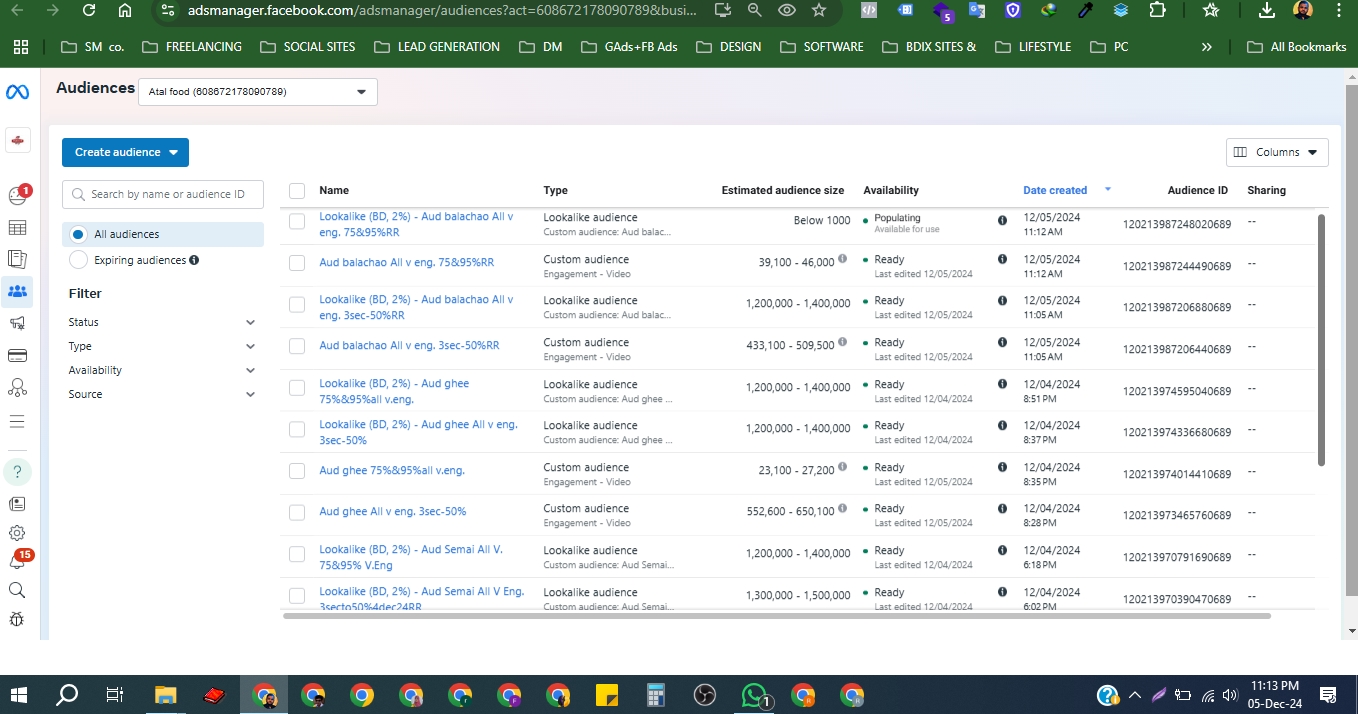Open the Audiences people icon in sidebar
The height and width of the screenshot is (714, 1358).
pyautogui.click(x=17, y=292)
